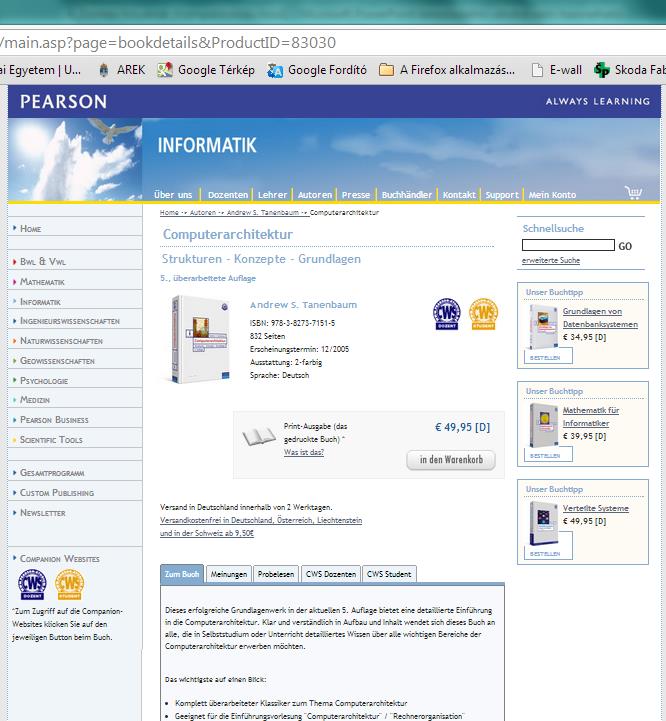The image size is (666, 721).
Task: Open Dozenten in top navigation
Action: coord(228,195)
